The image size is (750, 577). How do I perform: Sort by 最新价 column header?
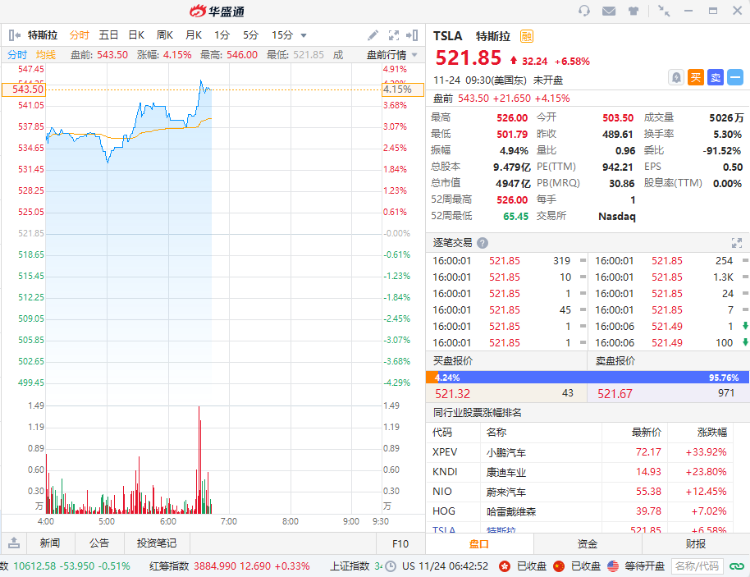(646, 433)
